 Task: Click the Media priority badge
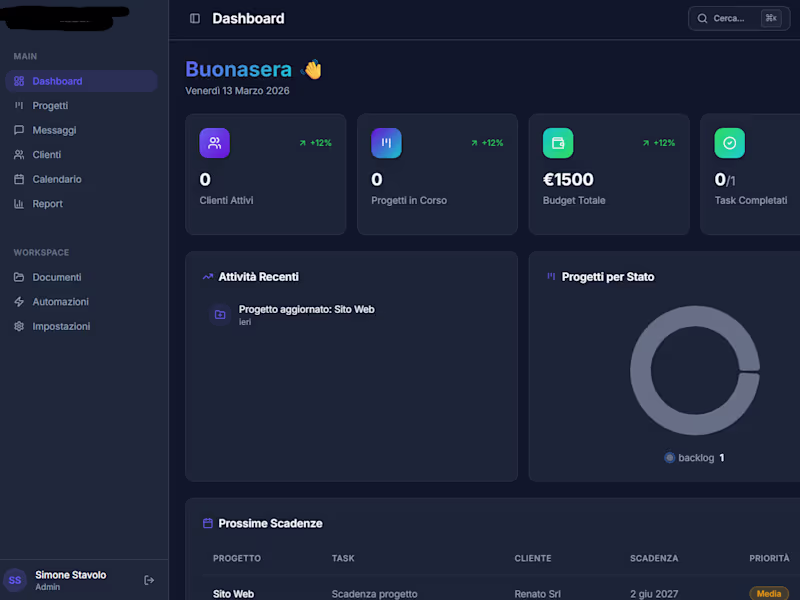pos(769,593)
